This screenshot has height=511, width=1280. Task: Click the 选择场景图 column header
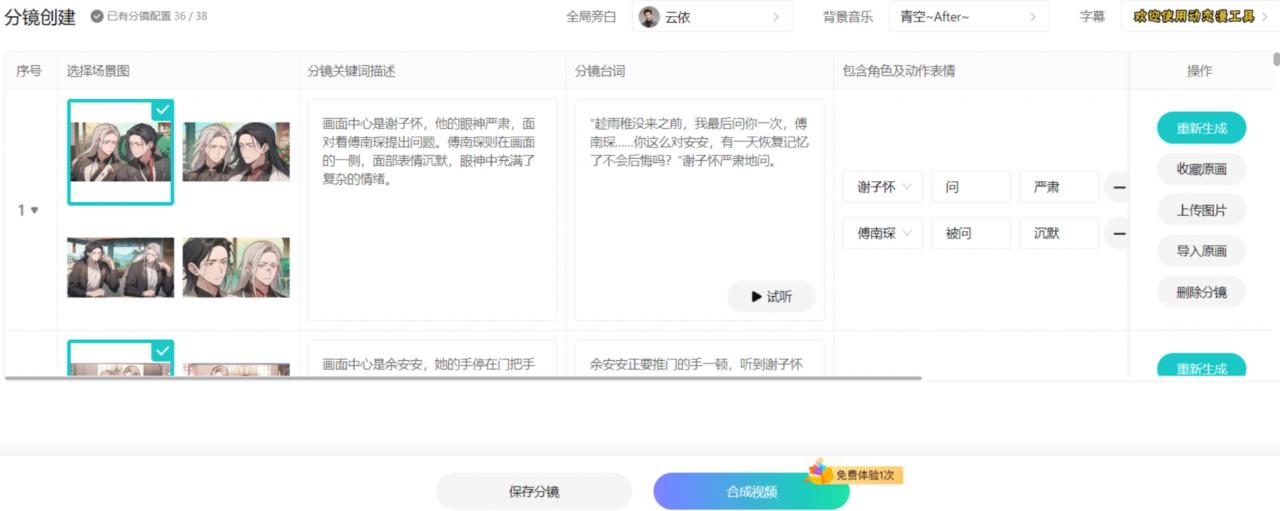point(98,71)
